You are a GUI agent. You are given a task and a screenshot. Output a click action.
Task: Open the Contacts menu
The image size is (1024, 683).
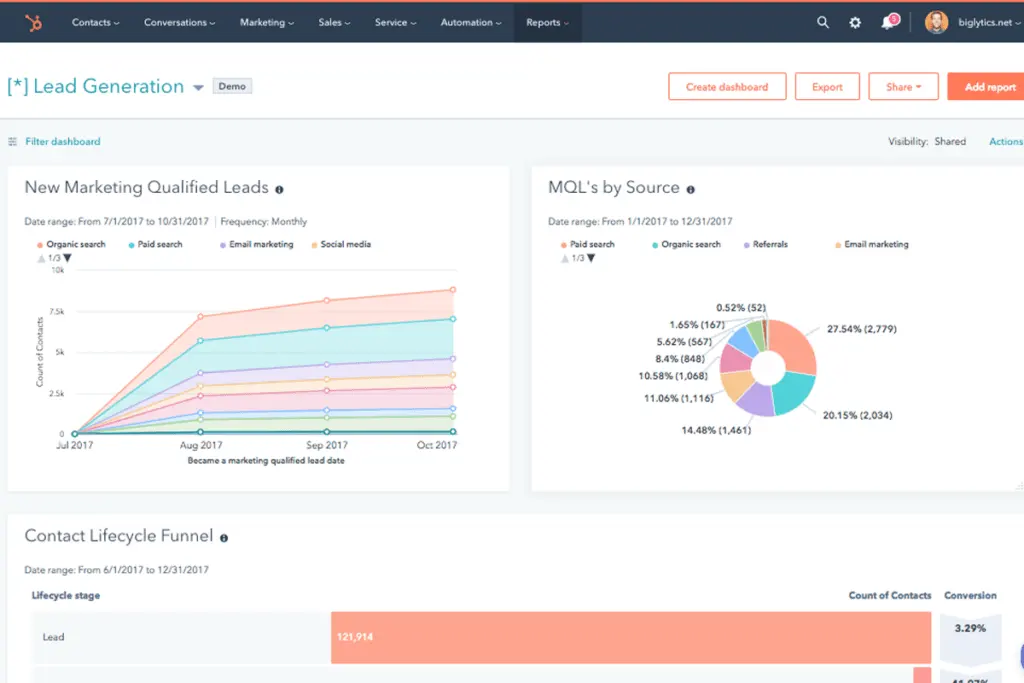pos(95,22)
